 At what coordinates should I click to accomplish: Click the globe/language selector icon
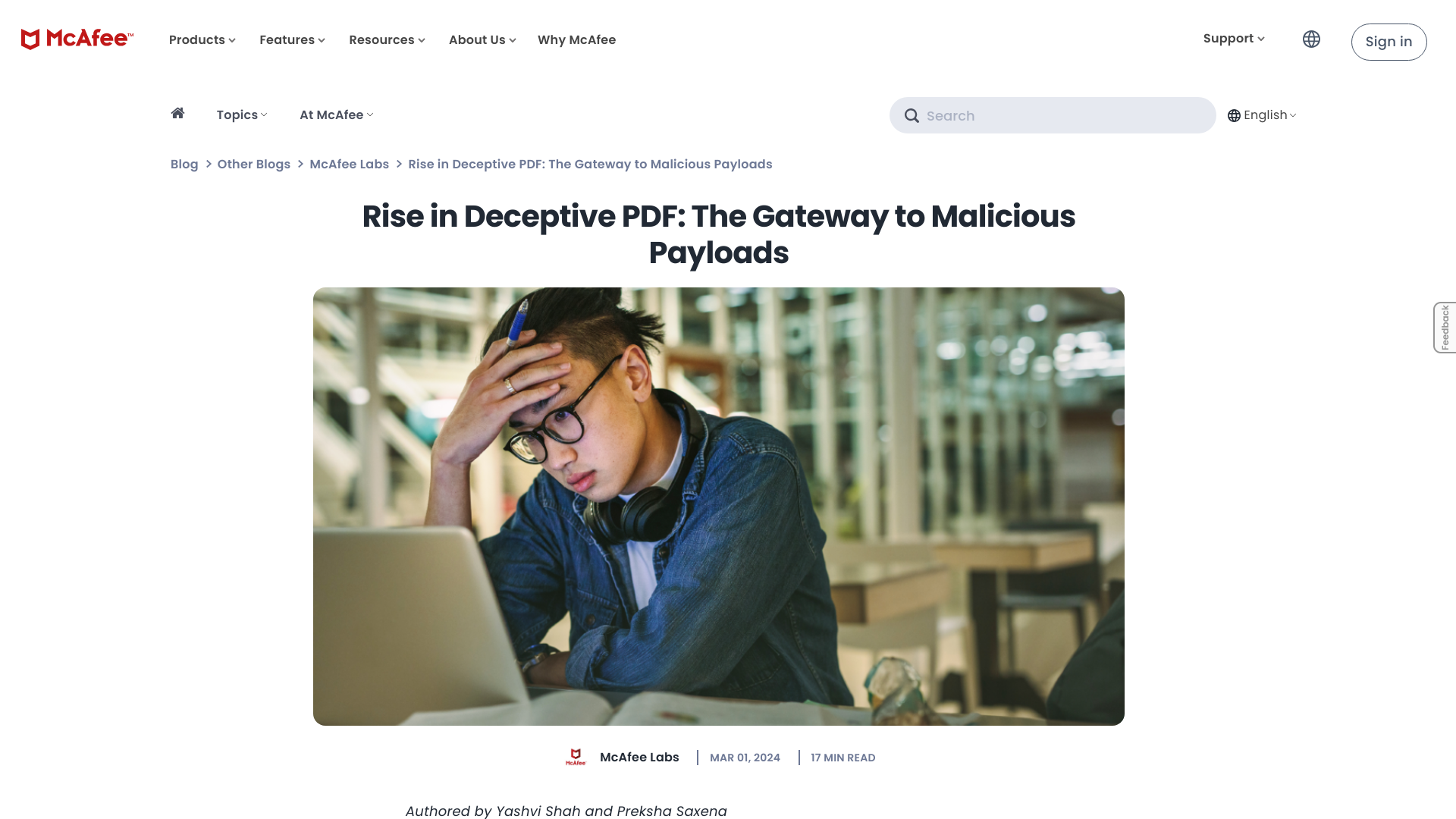[x=1311, y=39]
